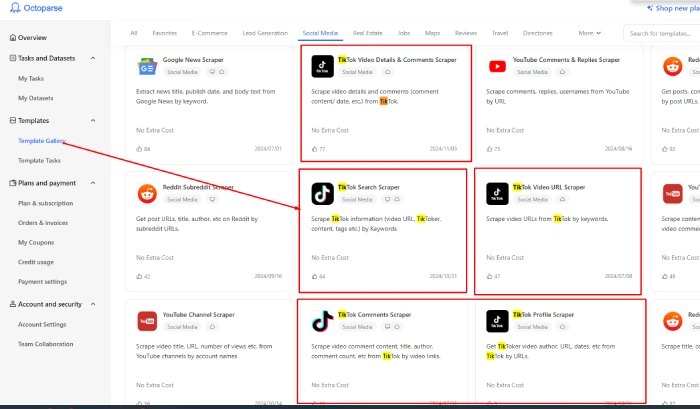The image size is (700, 409).
Task: Click TikTok Comments Scraper icon
Action: tap(322, 321)
